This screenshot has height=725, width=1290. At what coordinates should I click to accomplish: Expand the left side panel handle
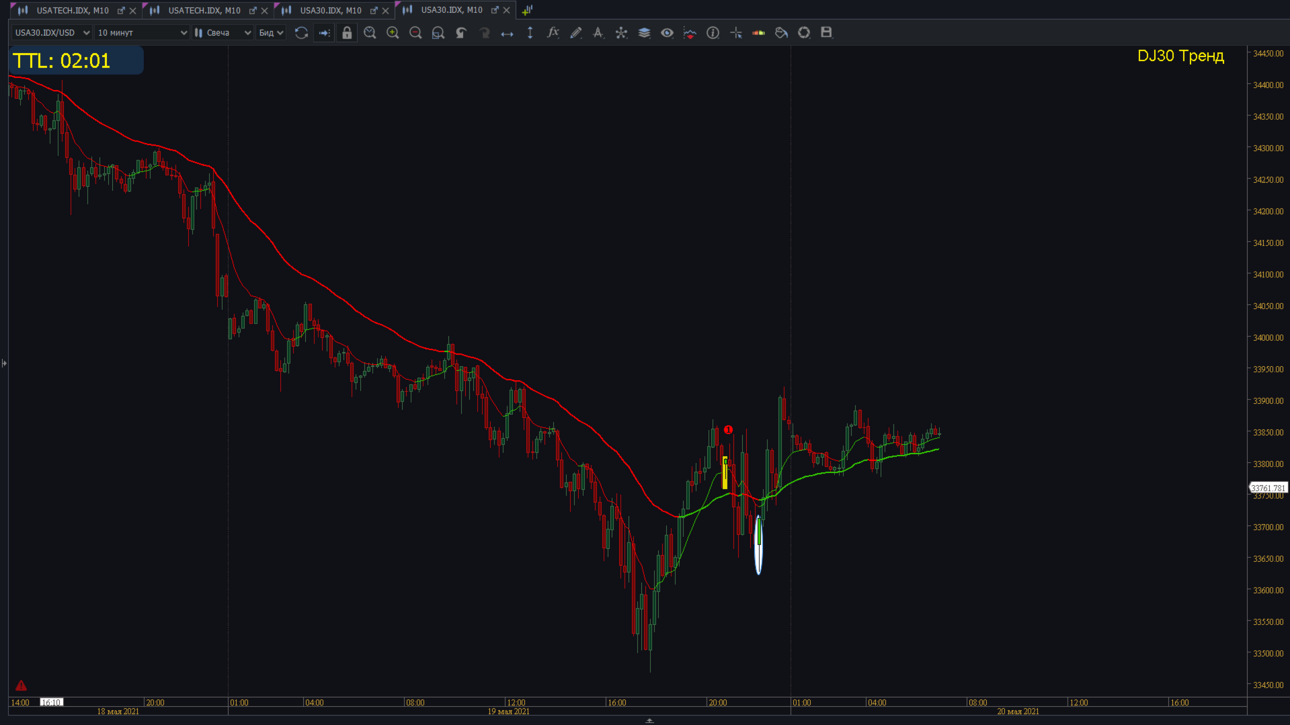[4, 363]
